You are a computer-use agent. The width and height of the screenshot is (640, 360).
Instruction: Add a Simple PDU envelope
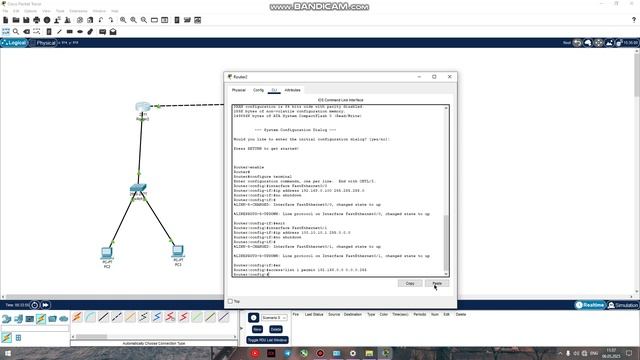point(102,31)
